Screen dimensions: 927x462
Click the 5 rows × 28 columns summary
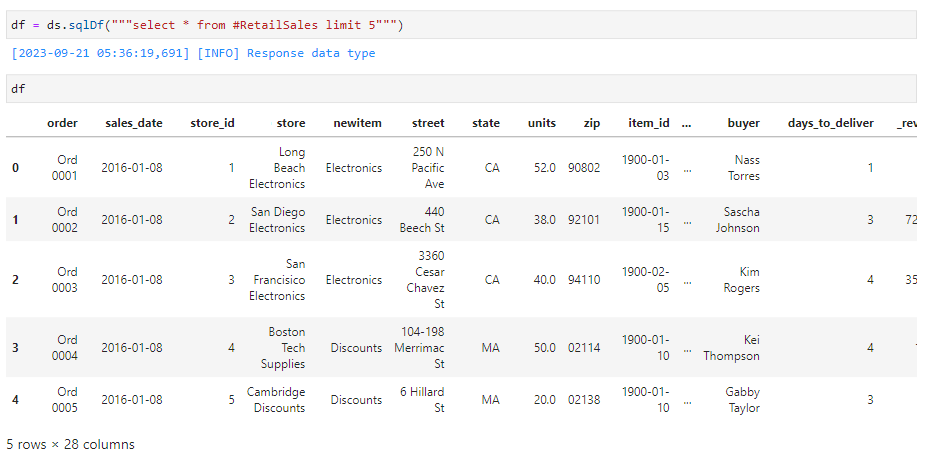pos(70,444)
